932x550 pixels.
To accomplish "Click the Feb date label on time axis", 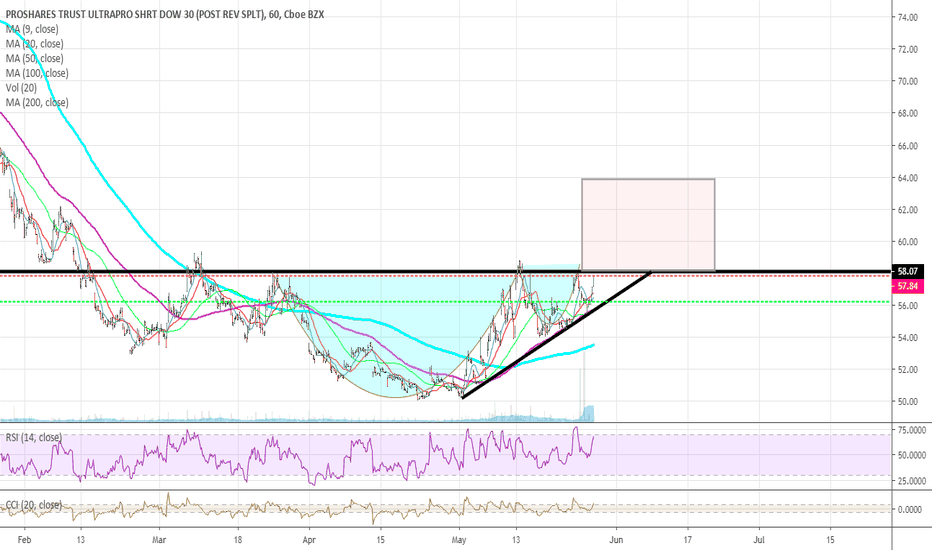I will pos(24,540).
